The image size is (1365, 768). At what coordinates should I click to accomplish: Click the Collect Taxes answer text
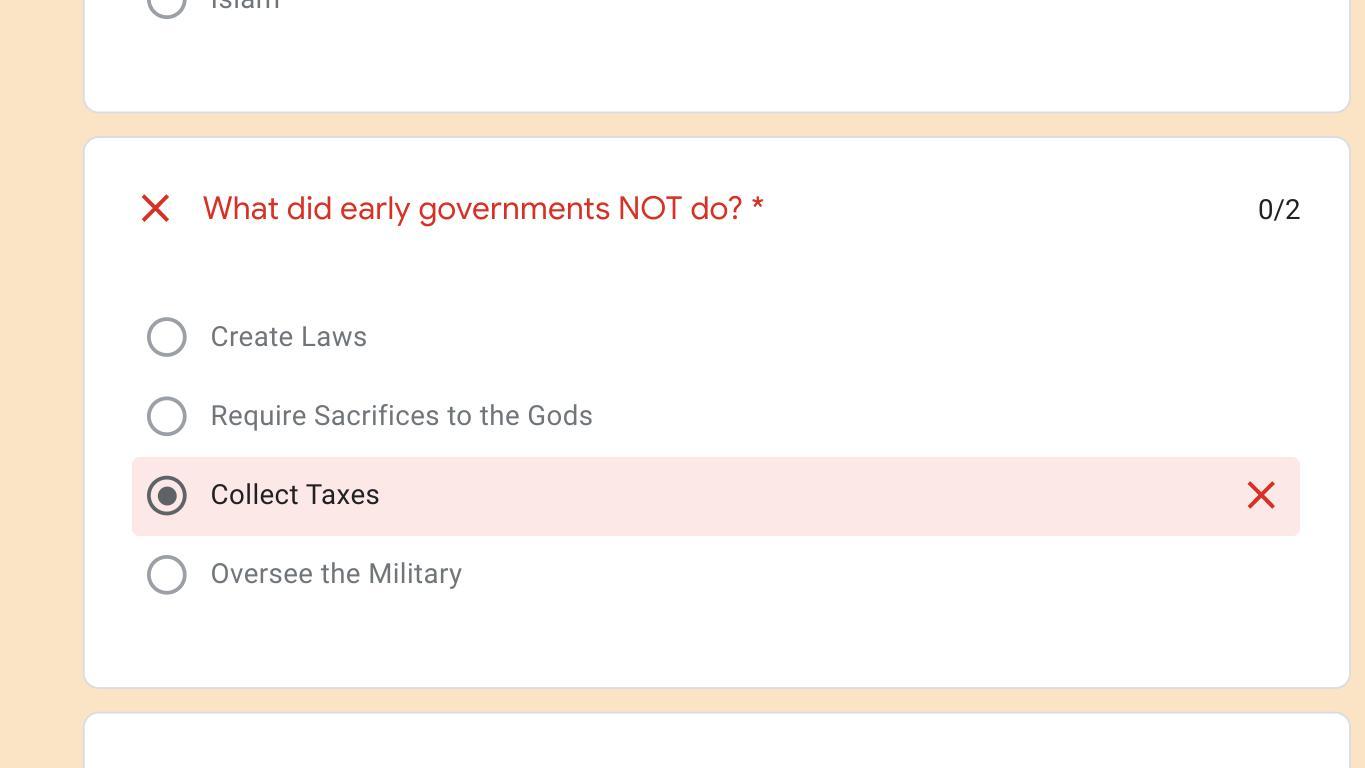click(295, 495)
